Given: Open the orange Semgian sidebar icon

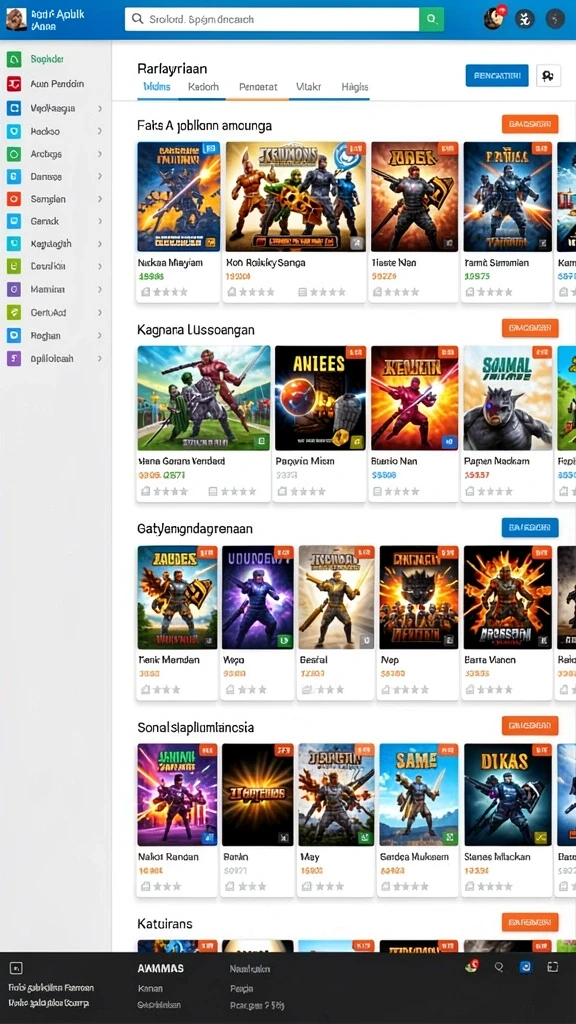Looking at the screenshot, I should click(x=14, y=199).
